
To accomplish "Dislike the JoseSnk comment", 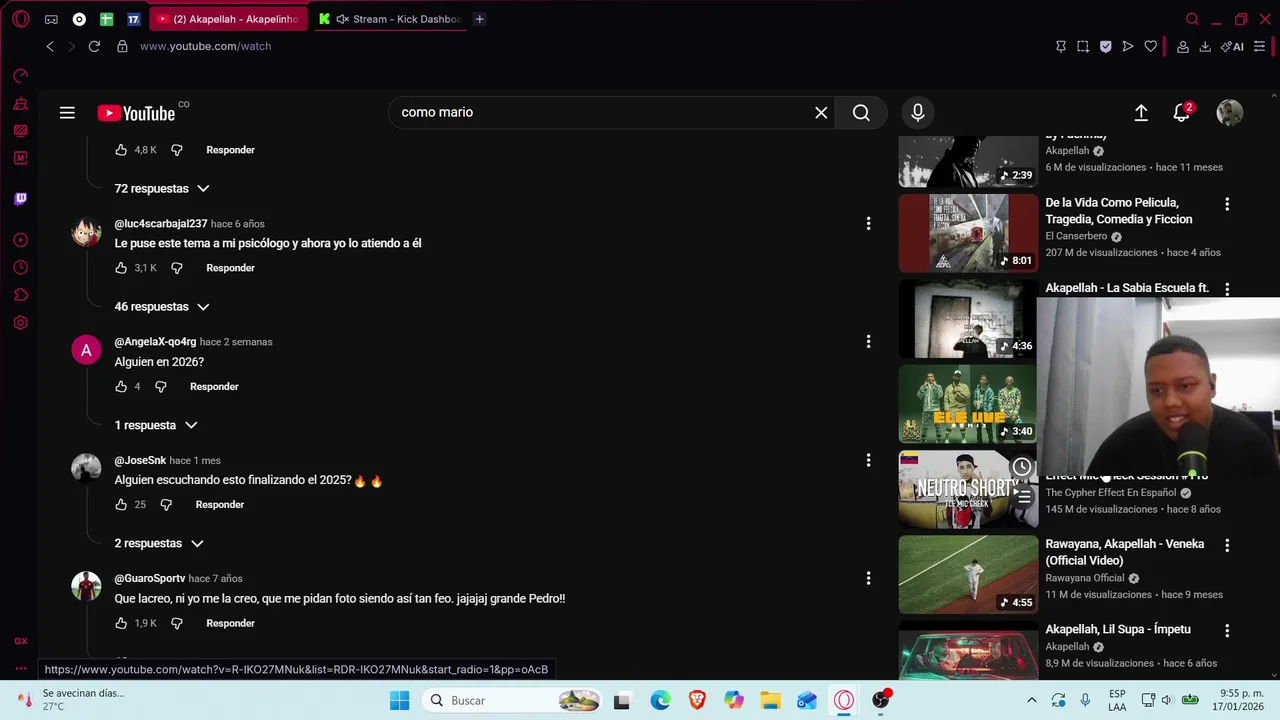I will pos(166,505).
